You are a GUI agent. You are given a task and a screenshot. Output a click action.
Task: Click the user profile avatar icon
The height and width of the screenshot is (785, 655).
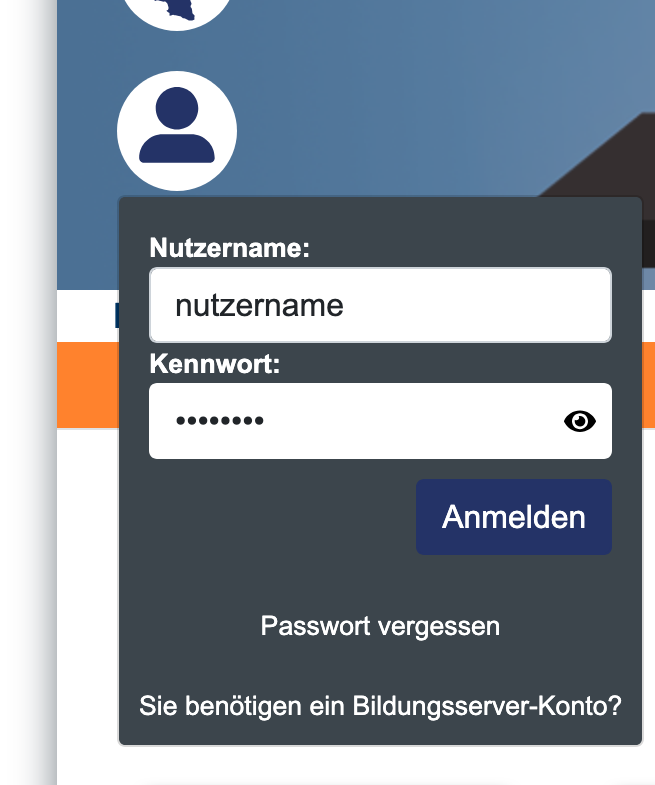[x=177, y=131]
